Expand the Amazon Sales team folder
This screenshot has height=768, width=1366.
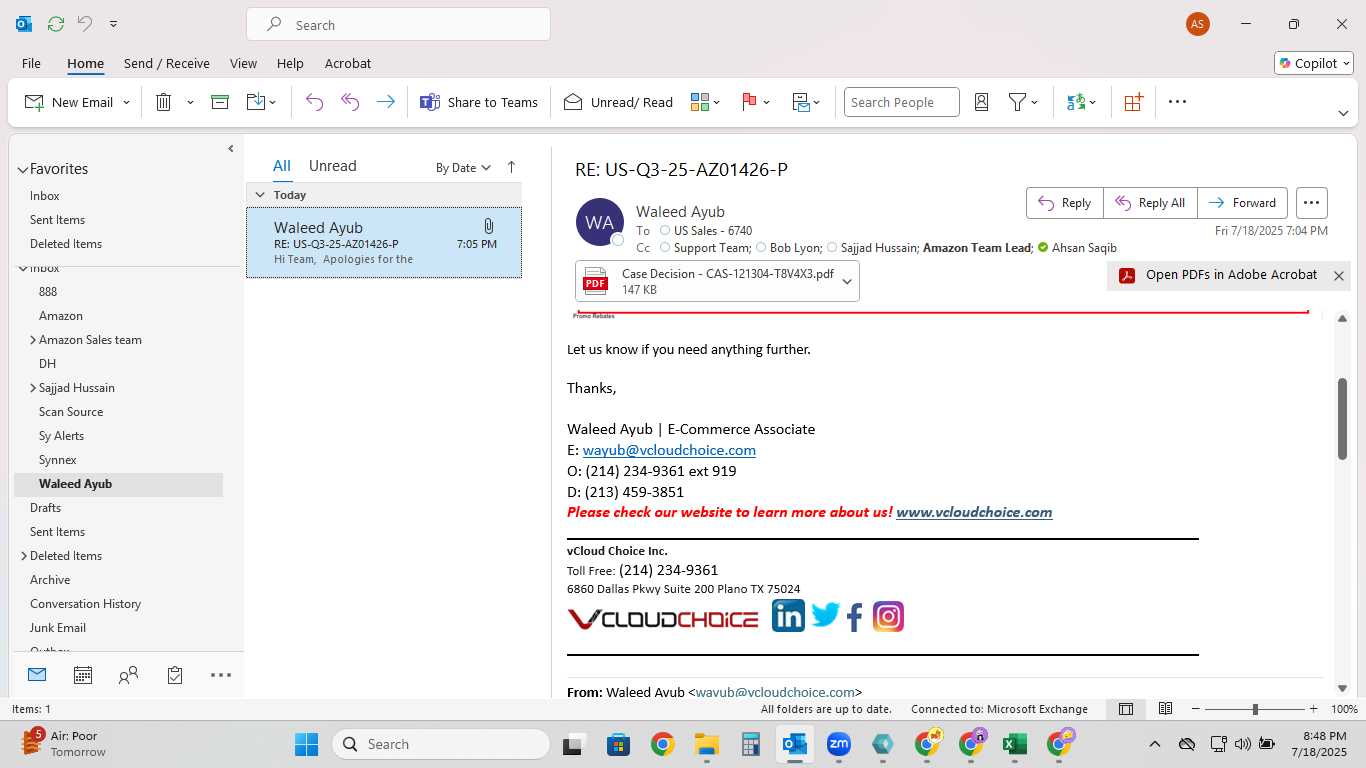(33, 340)
